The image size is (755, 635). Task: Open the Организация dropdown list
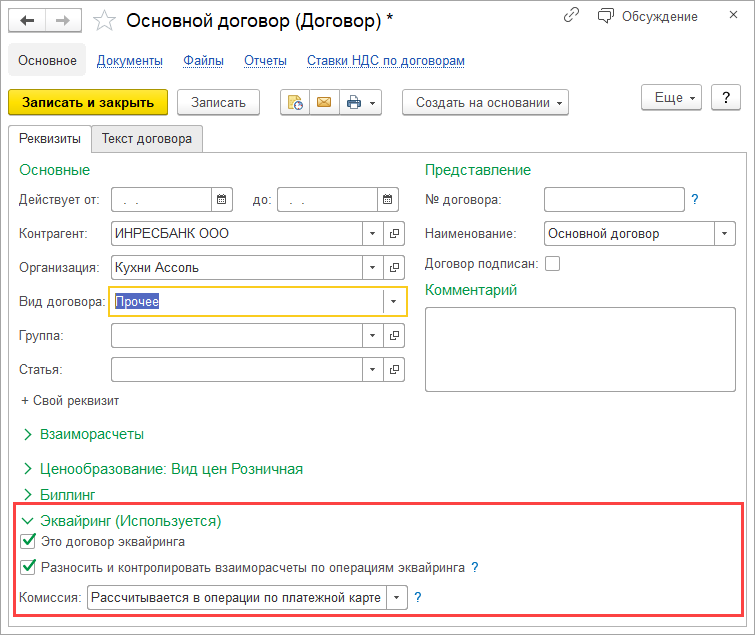tap(373, 268)
